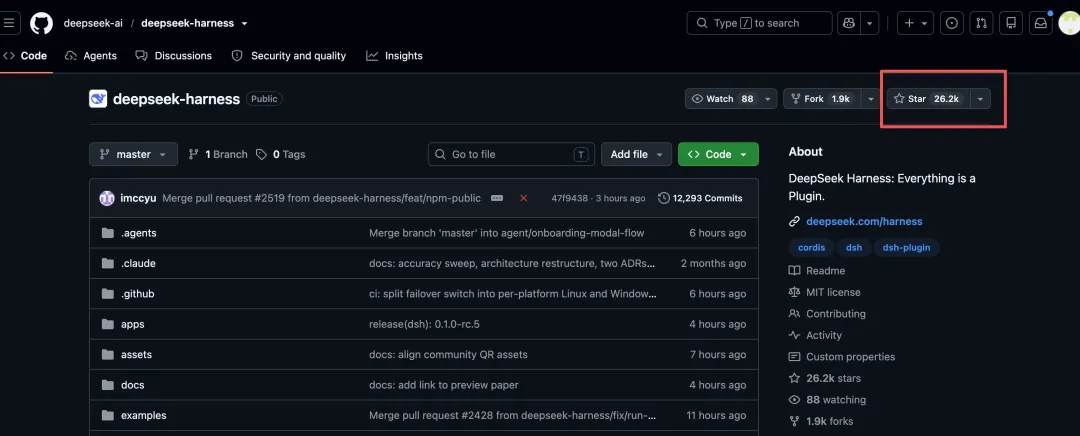Toggle Watch on the repository
1080x436 pixels.
click(x=731, y=98)
